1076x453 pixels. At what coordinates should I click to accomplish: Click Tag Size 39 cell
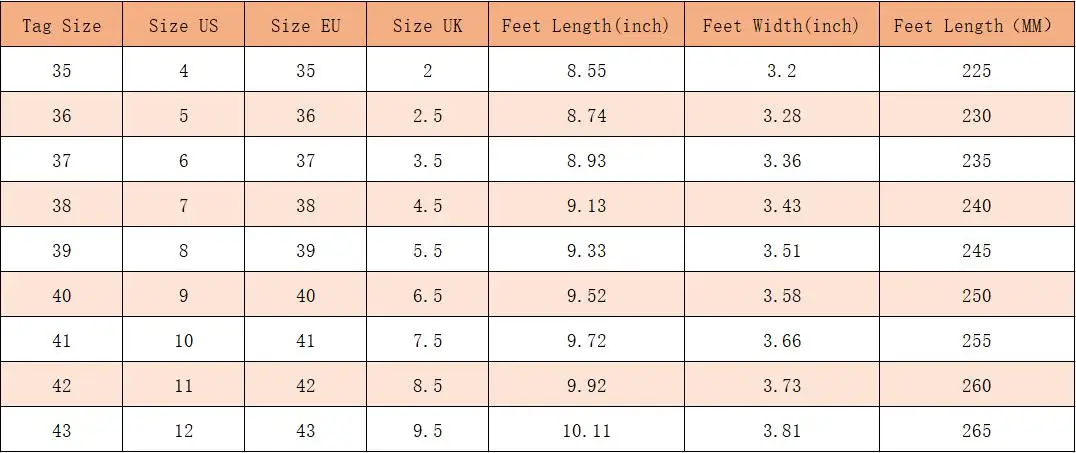coord(62,251)
